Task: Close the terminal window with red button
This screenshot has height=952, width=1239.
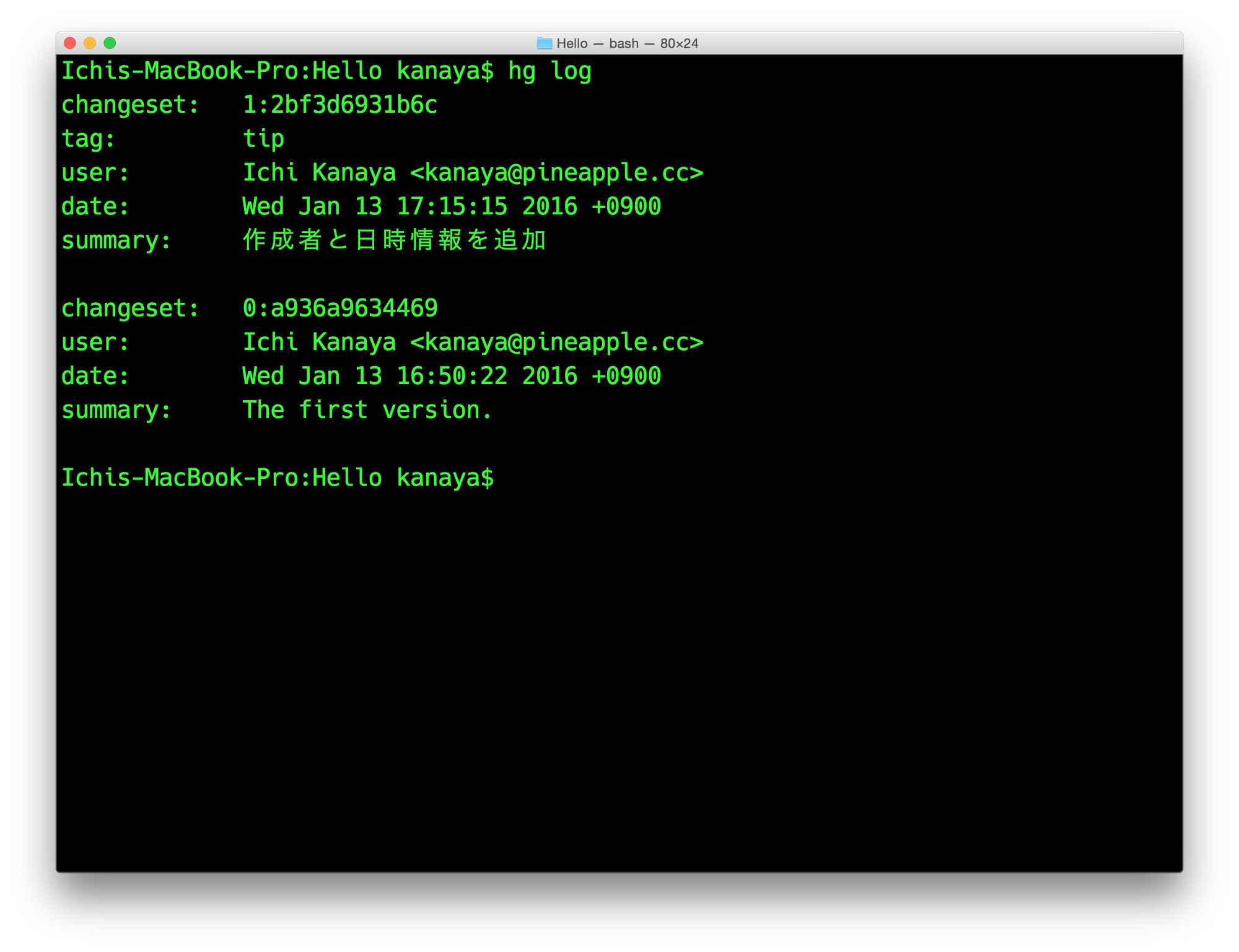Action: click(x=70, y=43)
